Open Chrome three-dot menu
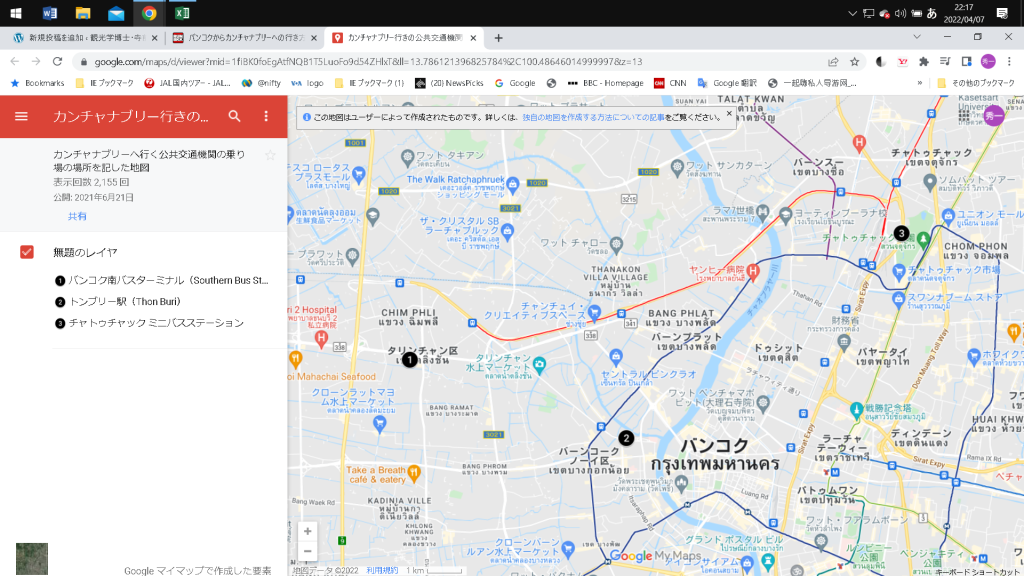The height and width of the screenshot is (576, 1024). [x=1009, y=61]
